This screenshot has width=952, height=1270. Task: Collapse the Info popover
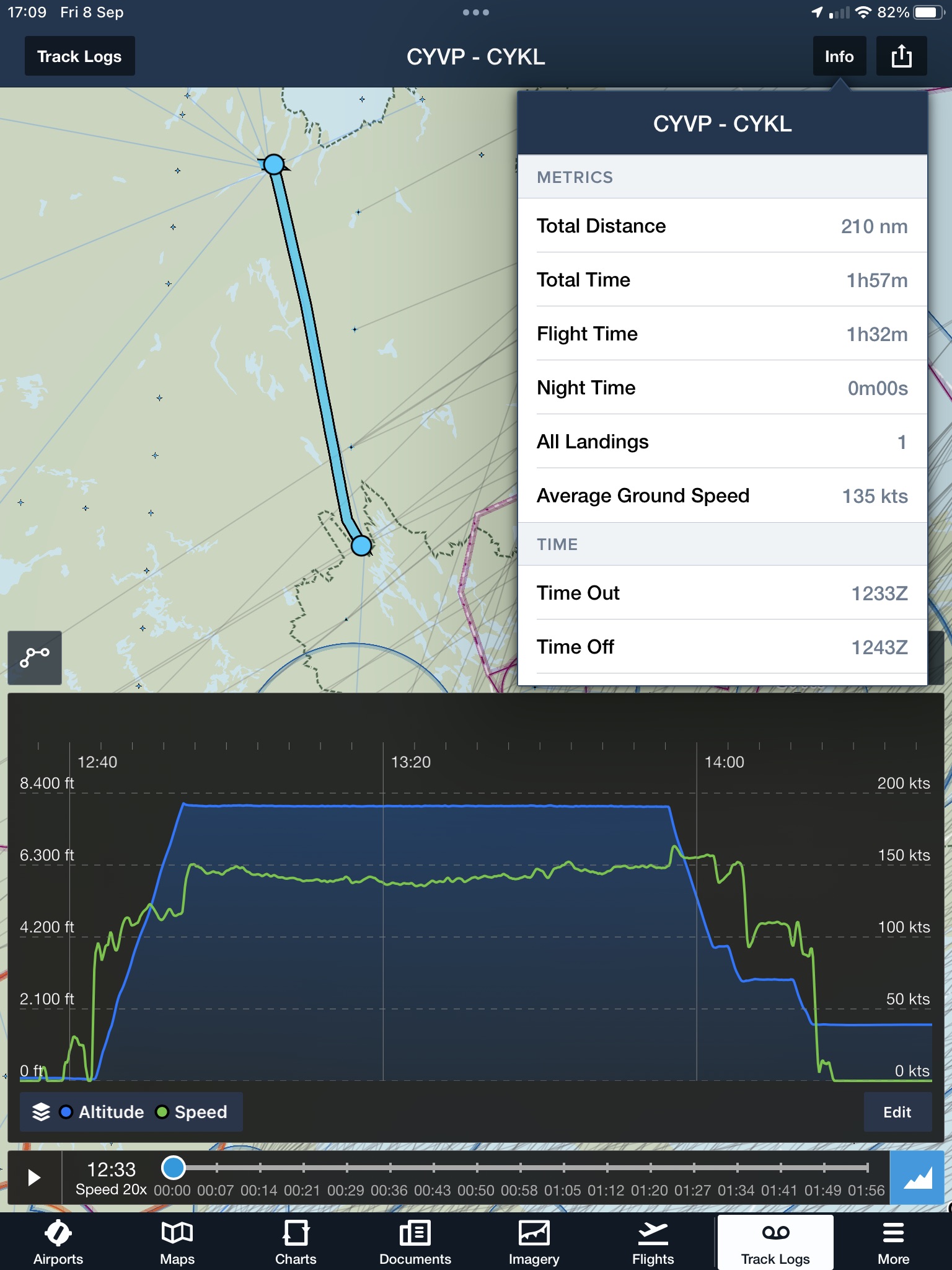pos(839,56)
